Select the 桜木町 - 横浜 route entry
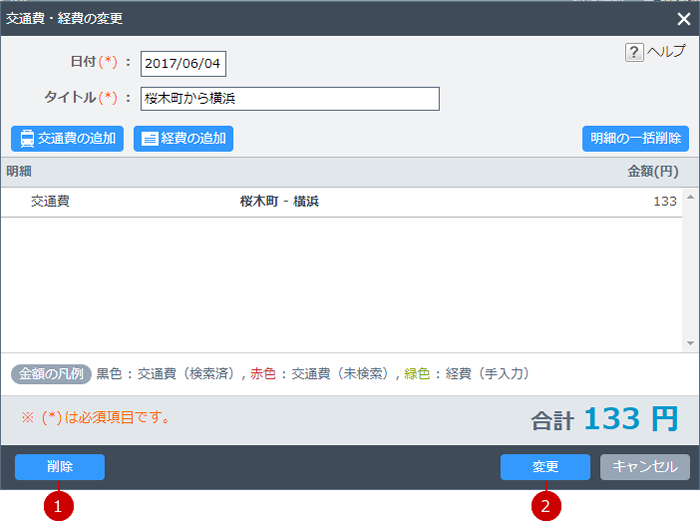700x521 pixels. (279, 201)
